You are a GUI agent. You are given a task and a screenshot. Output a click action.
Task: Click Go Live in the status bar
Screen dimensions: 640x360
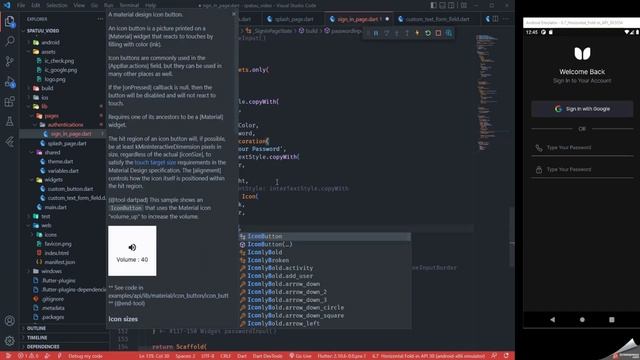coord(300,356)
